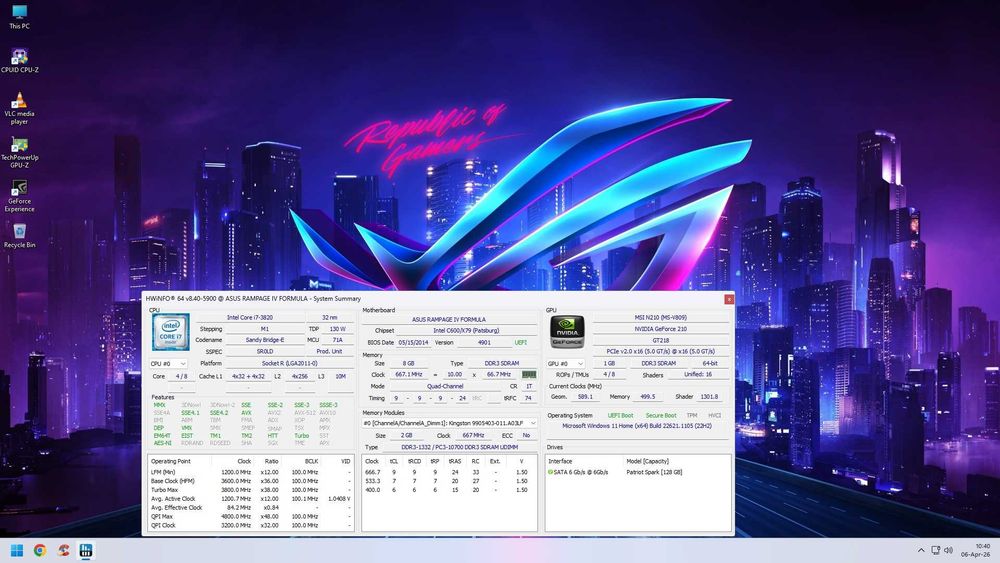This screenshot has width=1000, height=563.
Task: Close the HWiNFO System Summary window
Action: click(729, 298)
